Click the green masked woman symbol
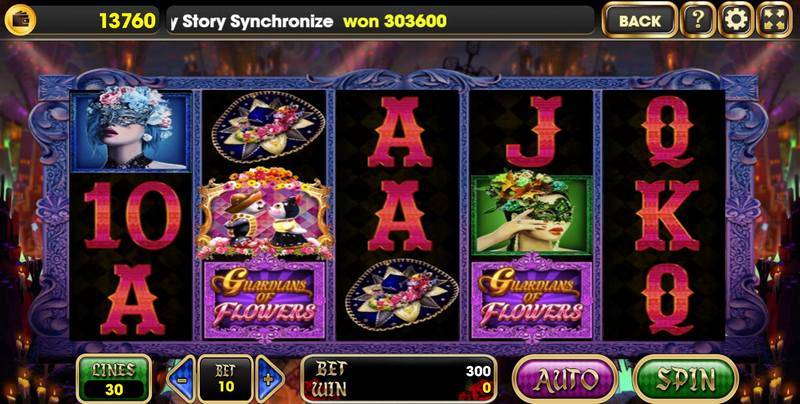Image resolution: width=800 pixels, height=404 pixels. pyautogui.click(x=532, y=215)
